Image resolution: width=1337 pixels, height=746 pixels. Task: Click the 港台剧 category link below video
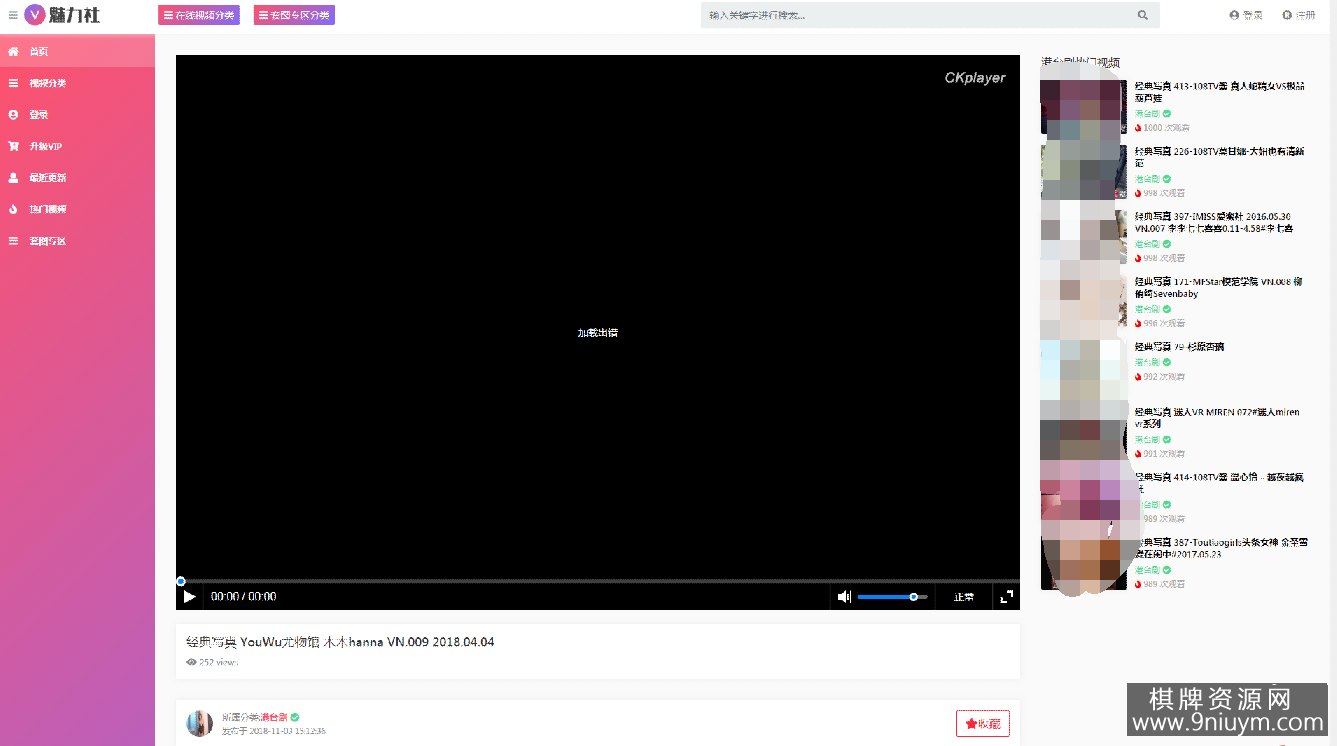click(274, 717)
